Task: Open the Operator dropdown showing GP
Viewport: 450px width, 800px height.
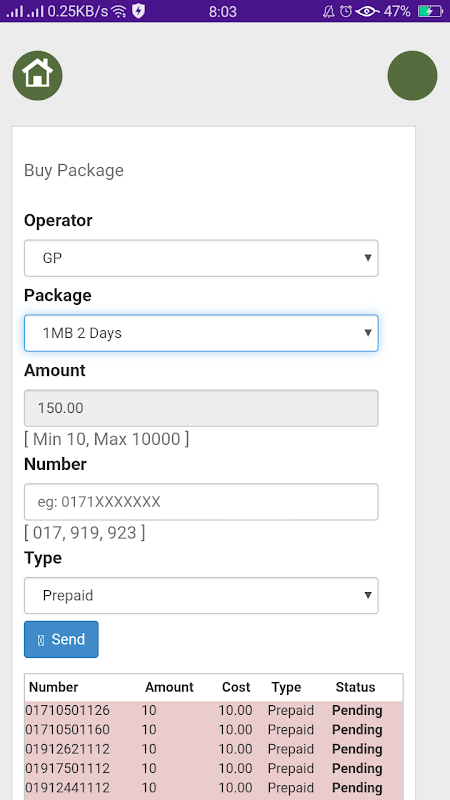Action: 201,258
